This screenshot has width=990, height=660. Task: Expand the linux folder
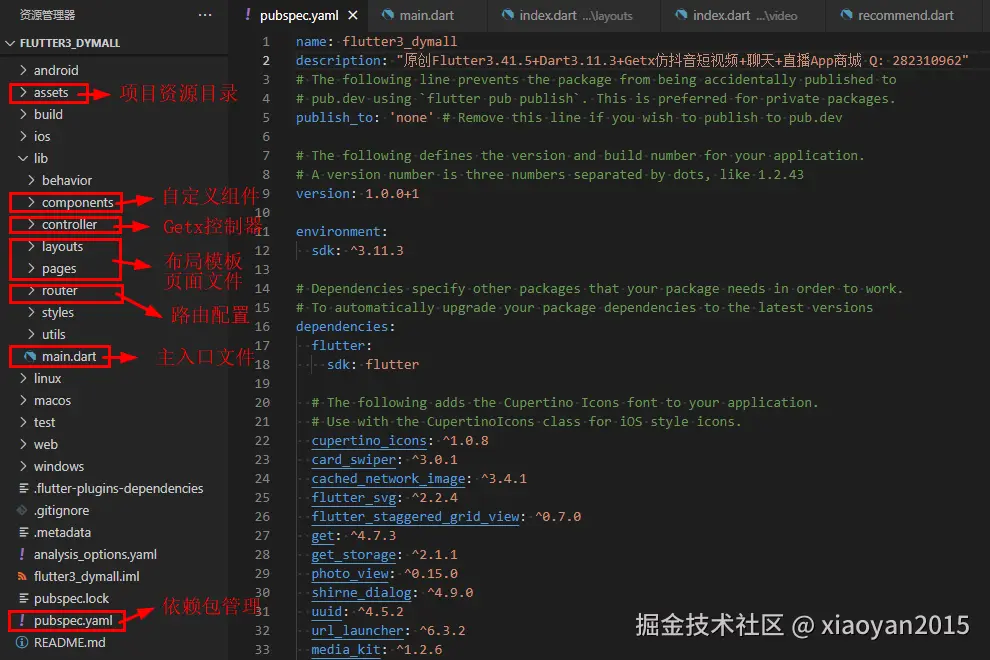coord(47,378)
